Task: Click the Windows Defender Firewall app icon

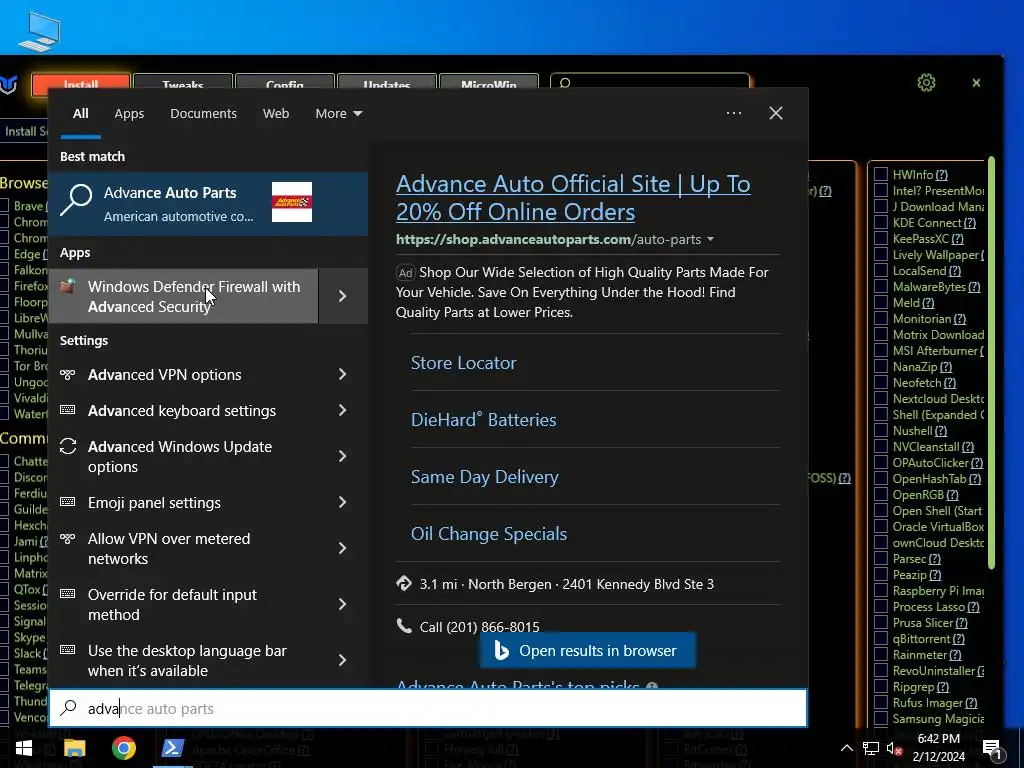Action: (68, 286)
